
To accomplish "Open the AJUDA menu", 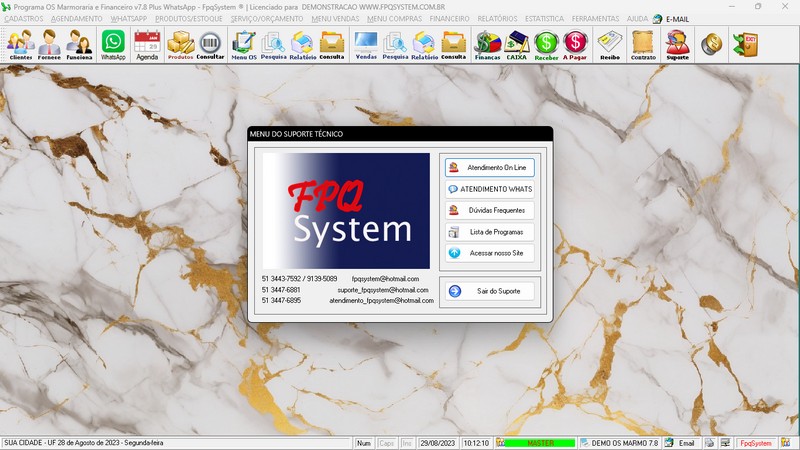I will [637, 19].
